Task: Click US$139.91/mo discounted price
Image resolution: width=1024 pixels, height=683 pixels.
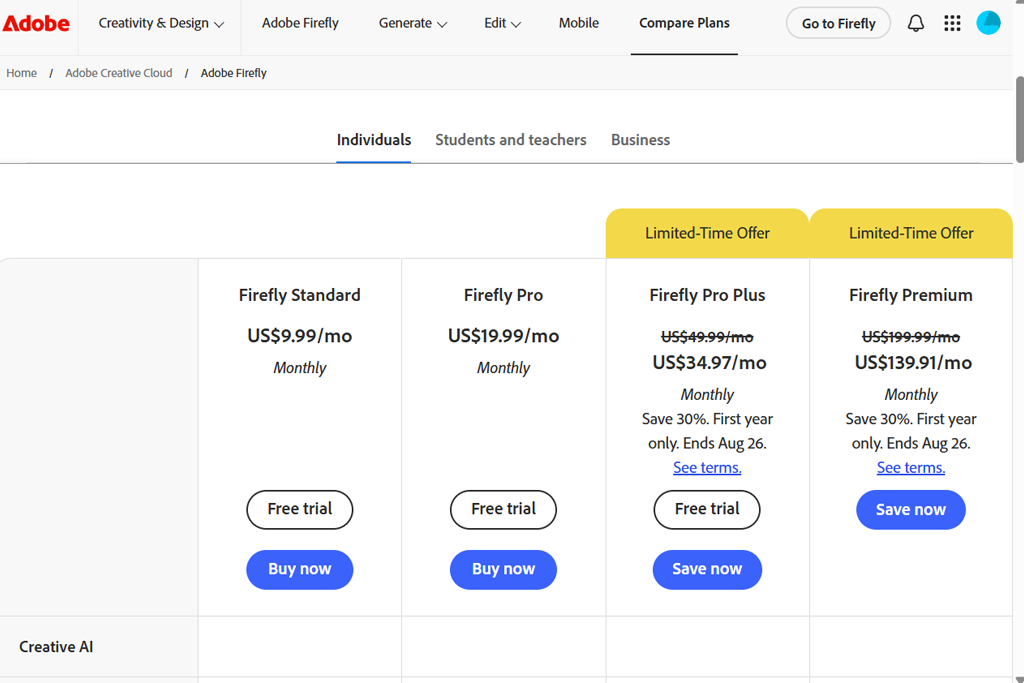Action: click(913, 362)
